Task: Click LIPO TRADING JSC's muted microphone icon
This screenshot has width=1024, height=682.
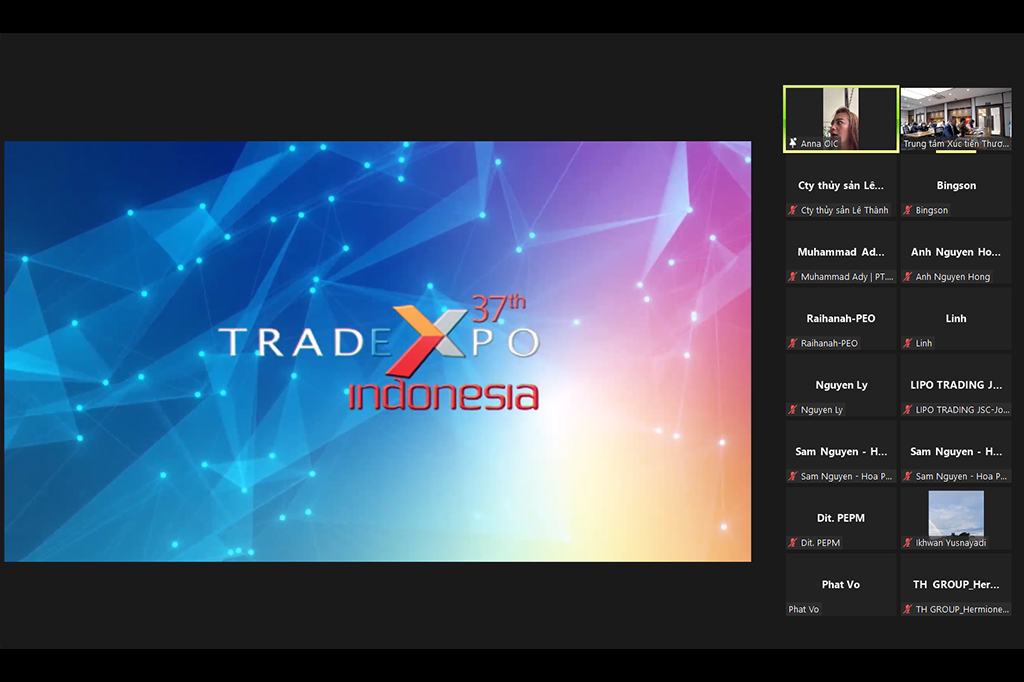Action: tap(908, 410)
